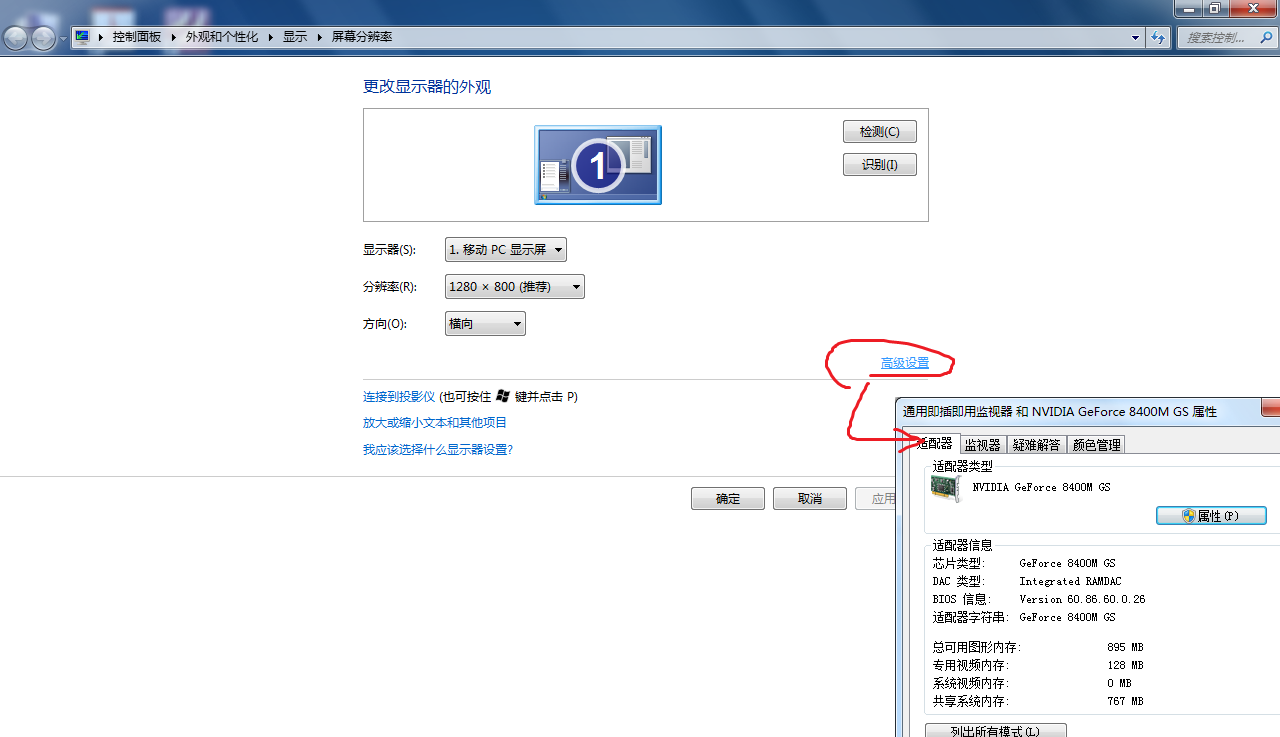Click the Forward navigation arrow button
Viewport: 1280px width, 737px height.
44,38
